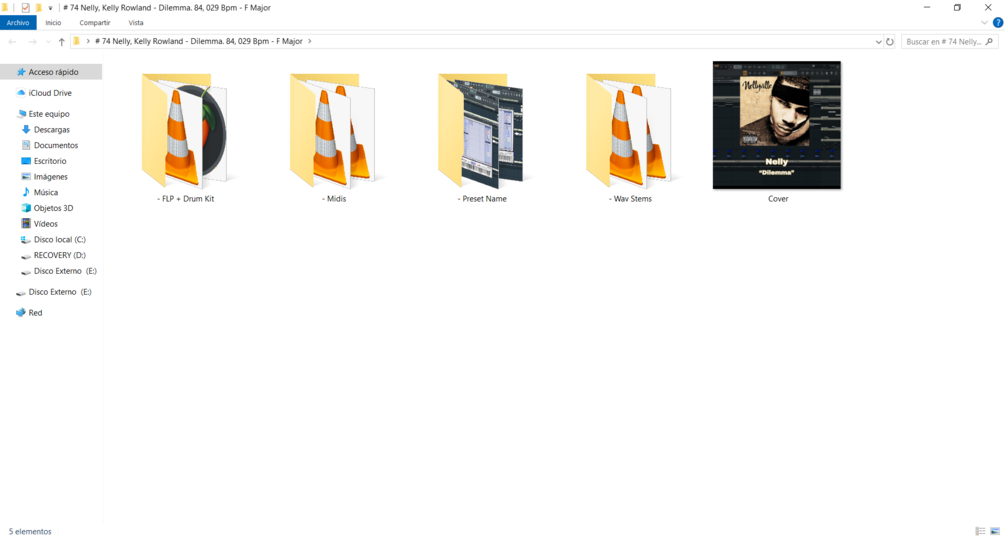Image resolution: width=1005 pixels, height=539 pixels.
Task: Click the Este equipo computer icon
Action: coord(22,113)
